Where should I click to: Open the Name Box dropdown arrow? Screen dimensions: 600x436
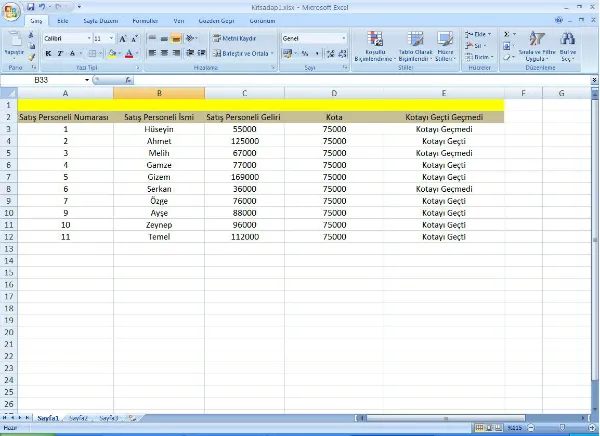(87, 79)
